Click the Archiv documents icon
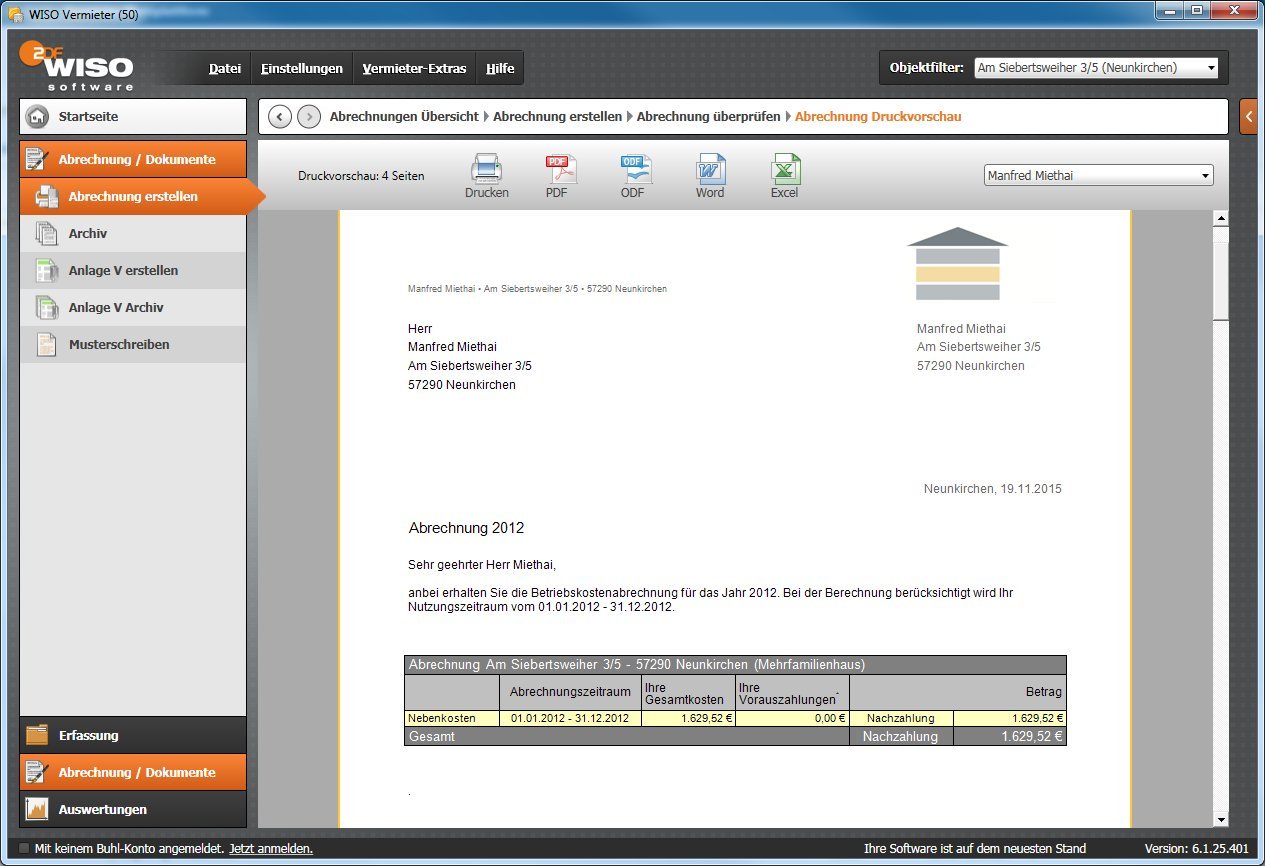The image size is (1265, 866). 46,234
